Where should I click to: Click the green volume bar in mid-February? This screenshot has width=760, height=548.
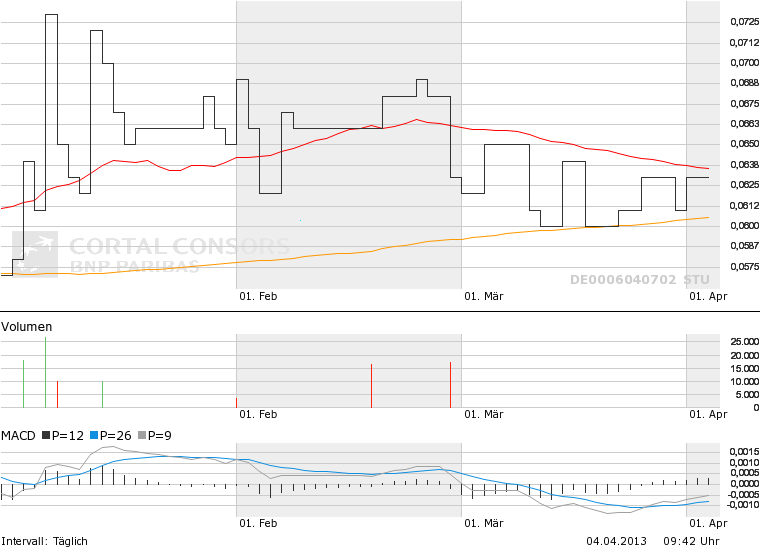[x=371, y=385]
